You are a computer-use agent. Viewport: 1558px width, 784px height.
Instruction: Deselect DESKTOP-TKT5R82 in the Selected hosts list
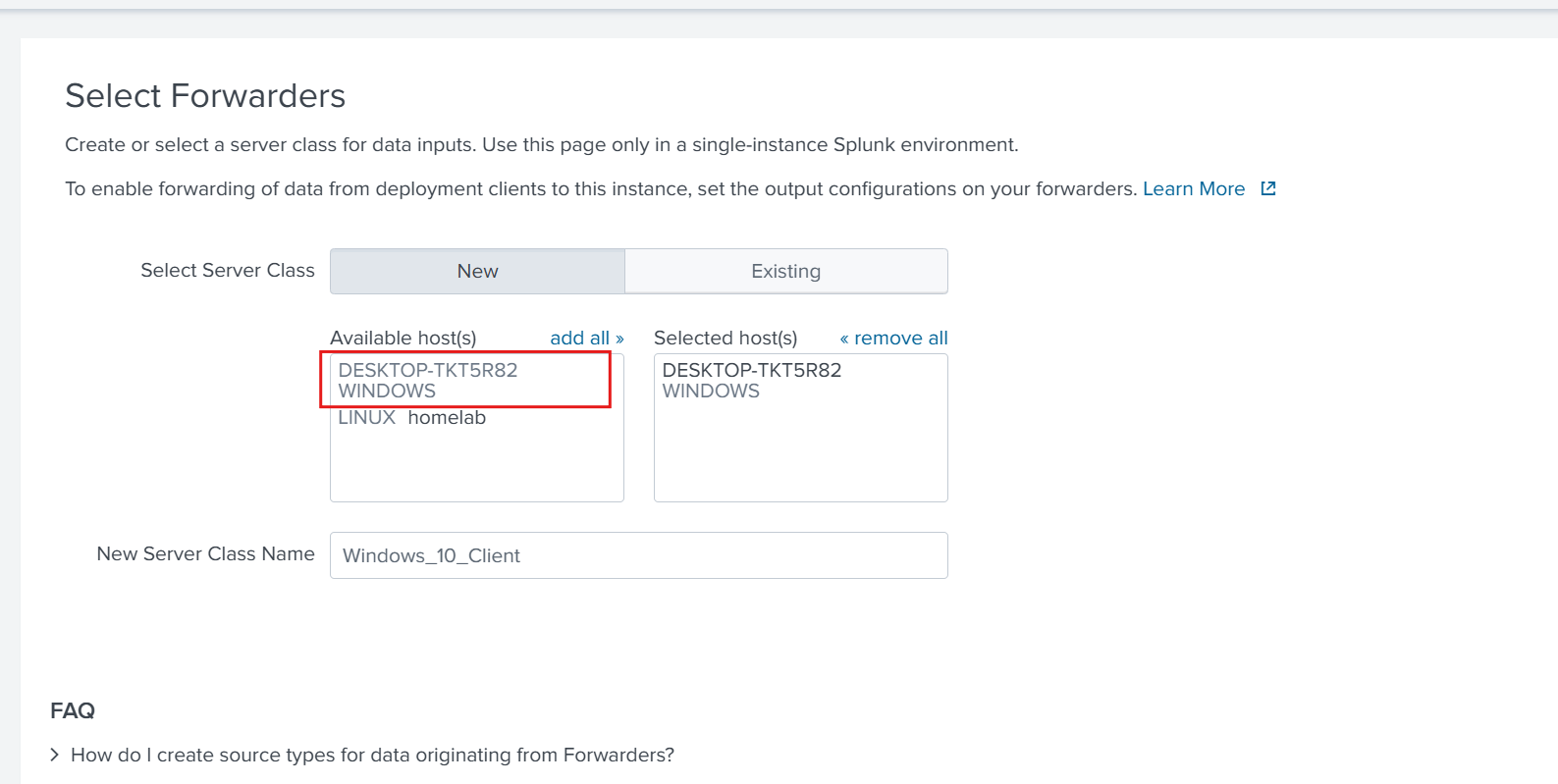point(751,380)
